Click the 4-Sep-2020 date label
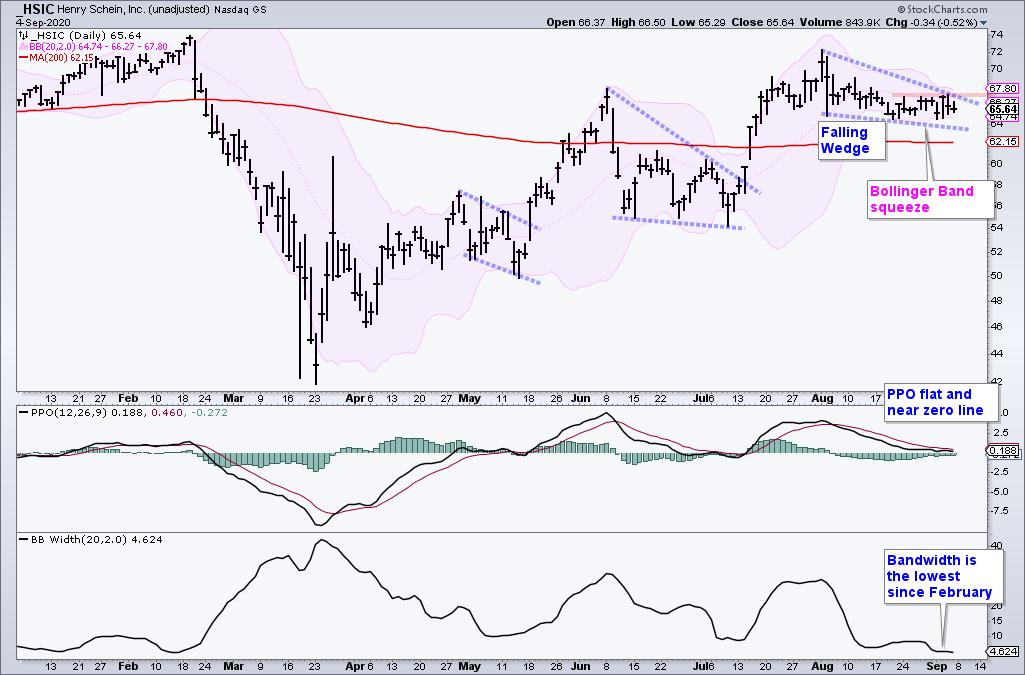Screen dimensions: 1025x675 [43, 22]
